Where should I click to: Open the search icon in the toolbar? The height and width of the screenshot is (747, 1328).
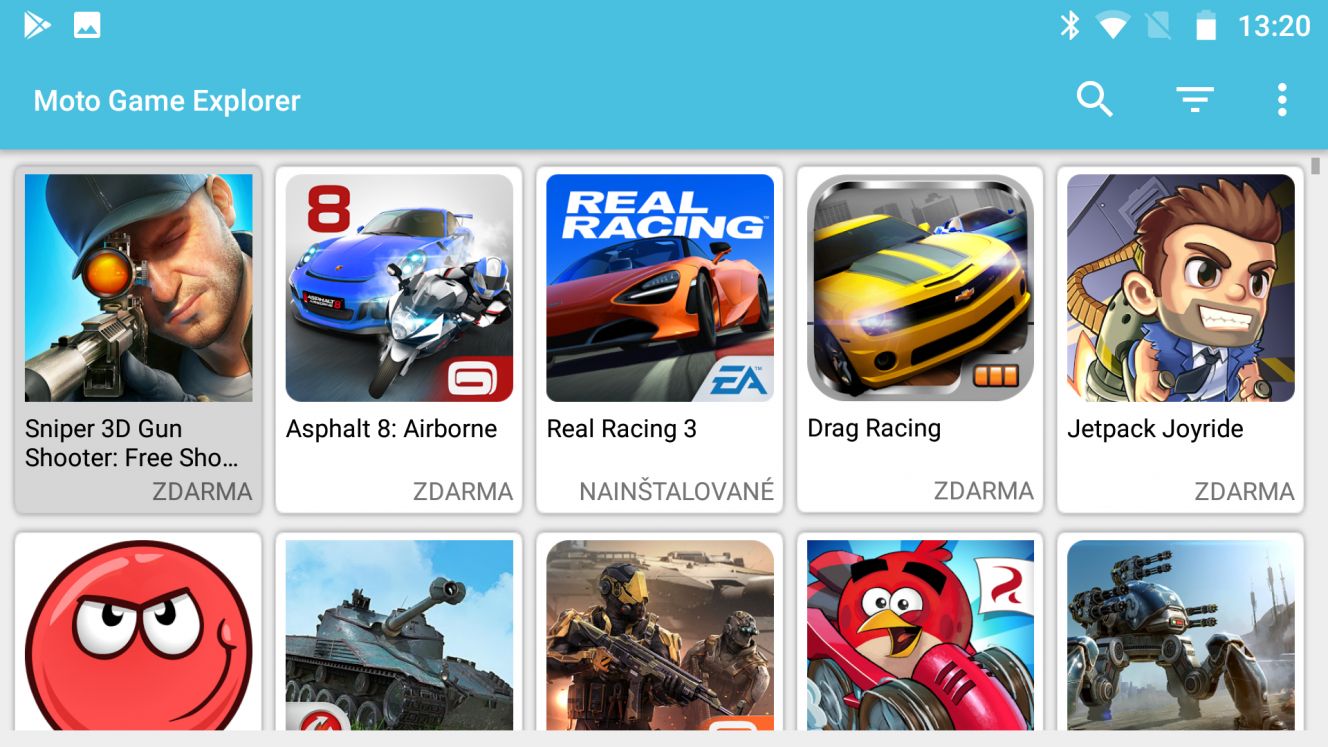(1094, 100)
